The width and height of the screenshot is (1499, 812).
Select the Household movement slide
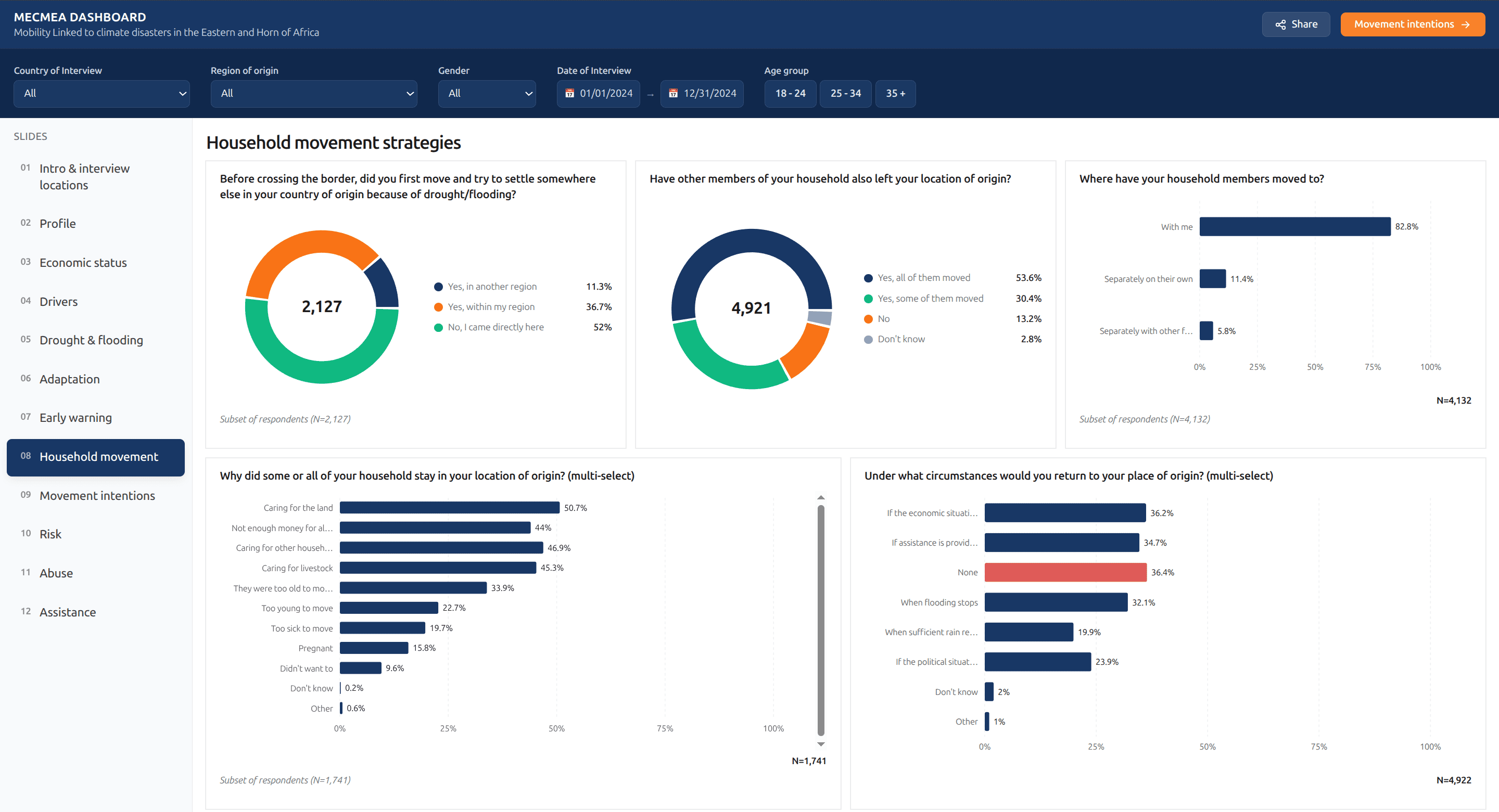coord(95,457)
